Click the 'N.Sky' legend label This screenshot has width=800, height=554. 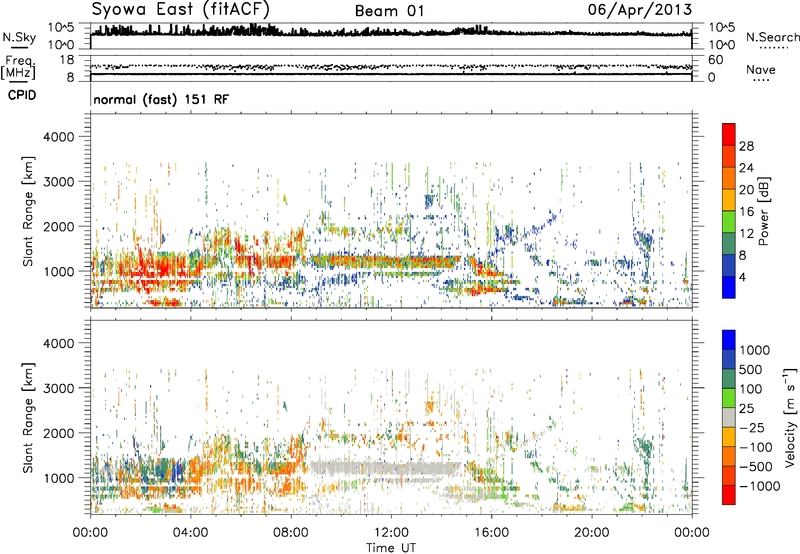coord(19,37)
